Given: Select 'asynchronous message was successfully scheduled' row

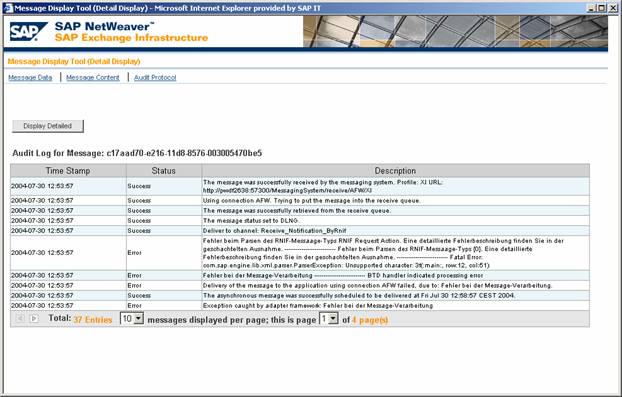Looking at the screenshot, I should coord(300,295).
